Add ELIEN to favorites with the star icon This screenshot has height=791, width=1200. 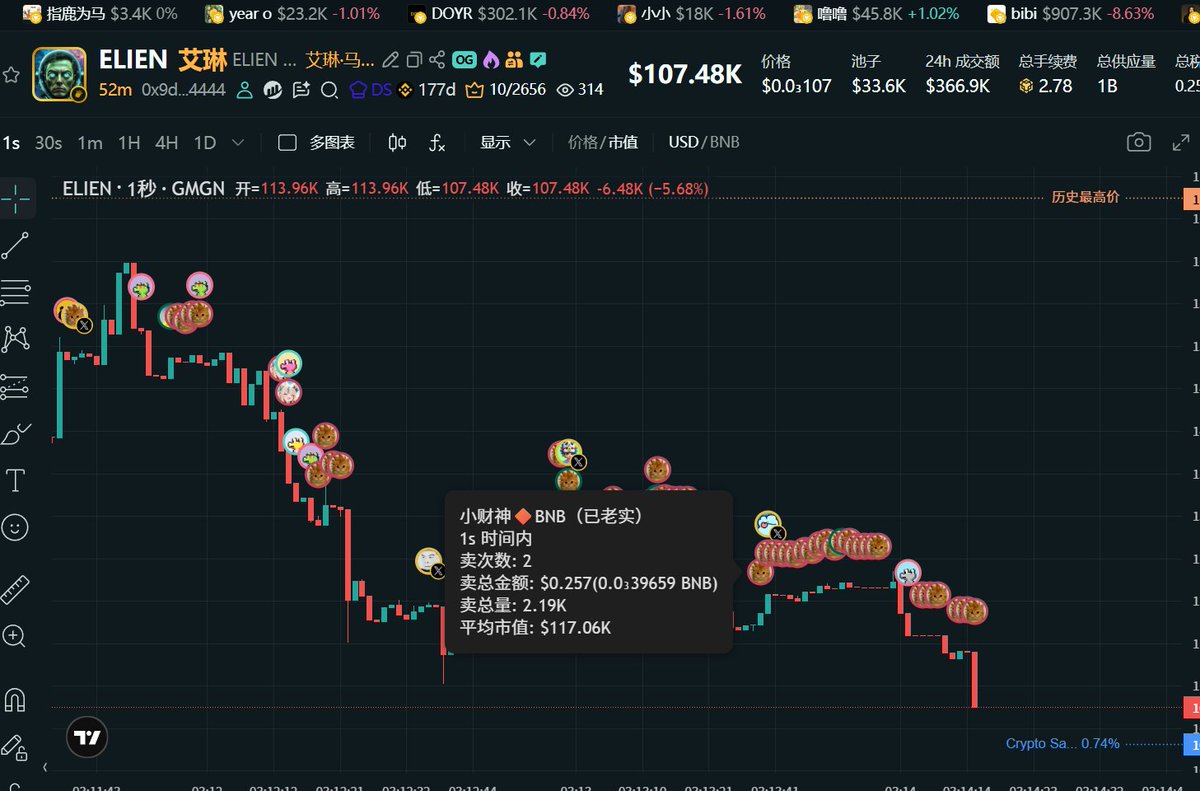[11, 75]
